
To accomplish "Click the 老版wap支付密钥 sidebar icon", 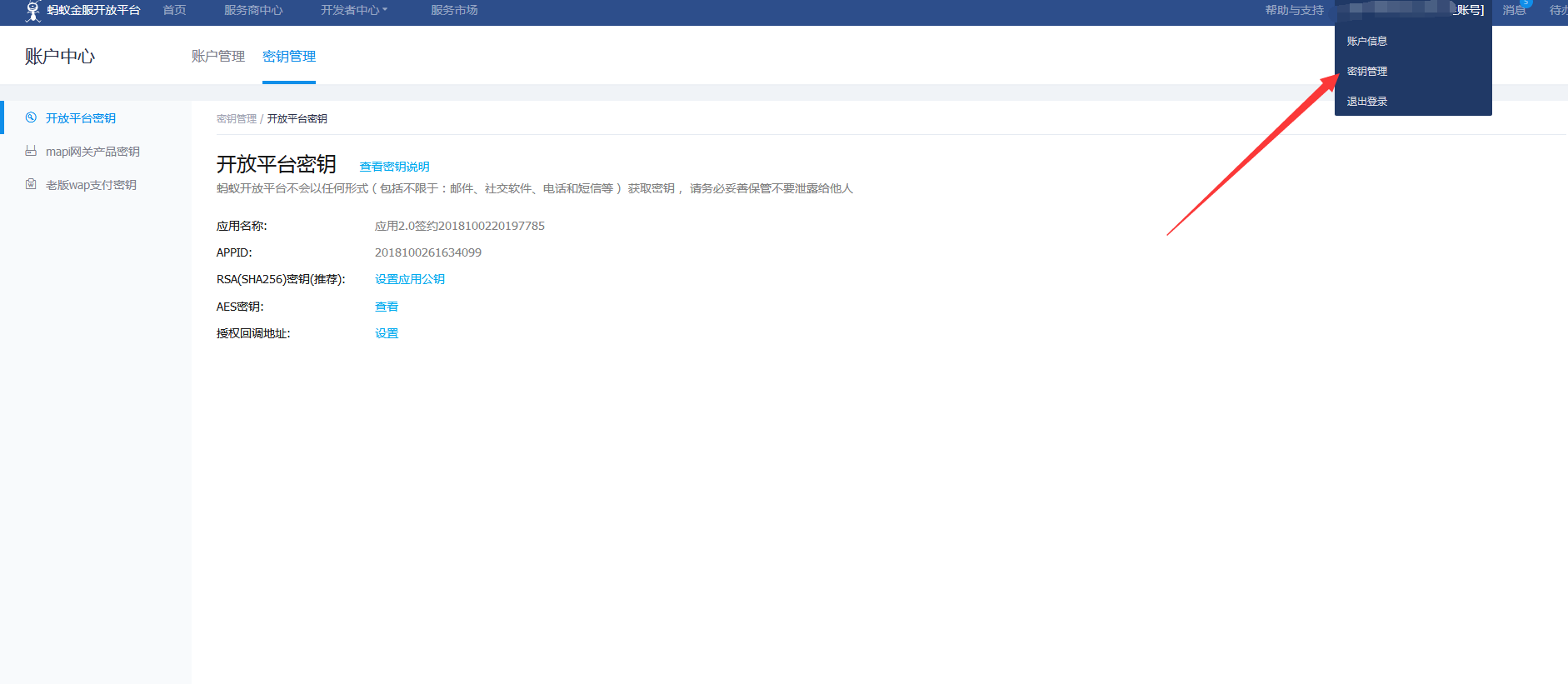I will tap(31, 184).
